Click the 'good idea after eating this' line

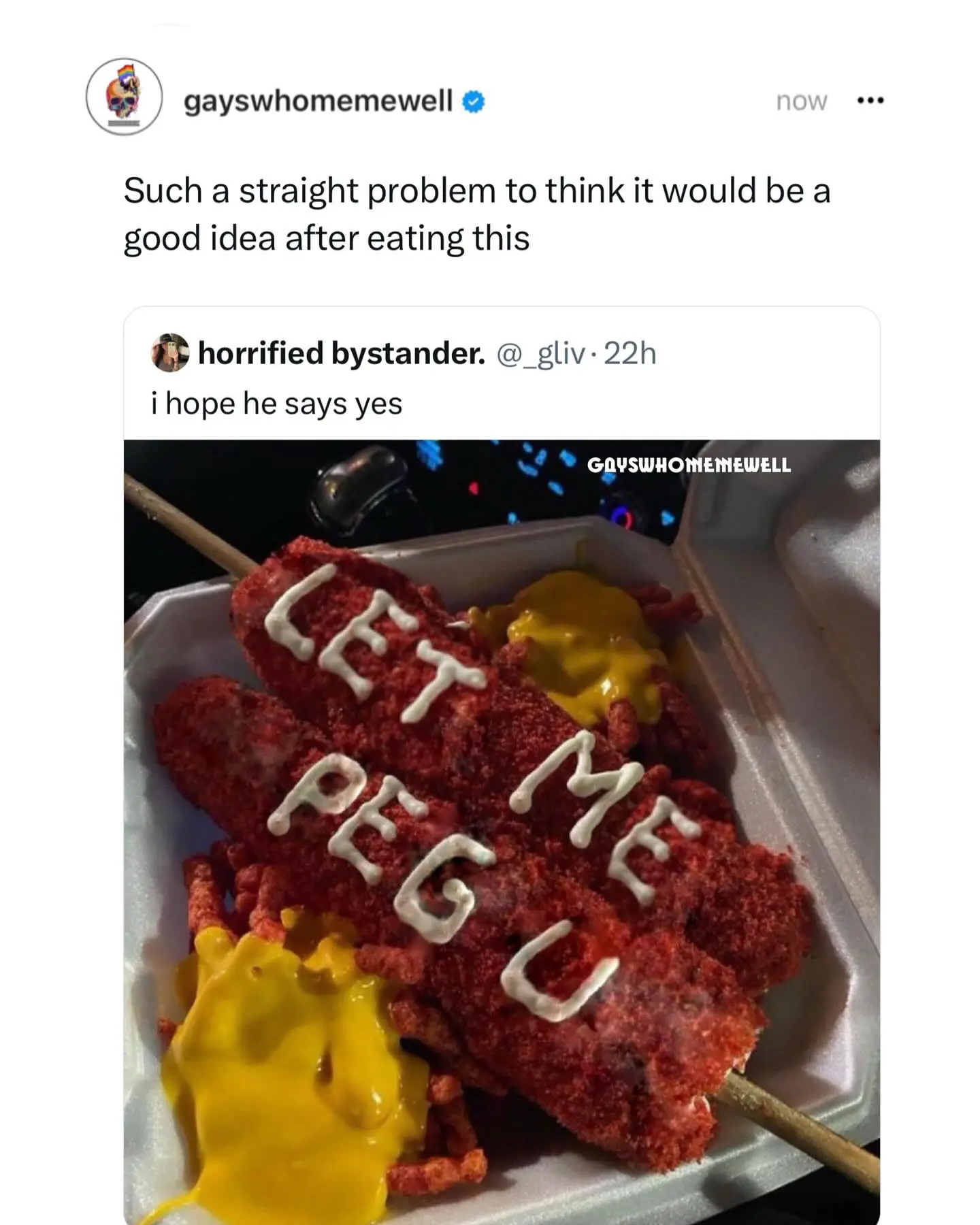click(326, 238)
